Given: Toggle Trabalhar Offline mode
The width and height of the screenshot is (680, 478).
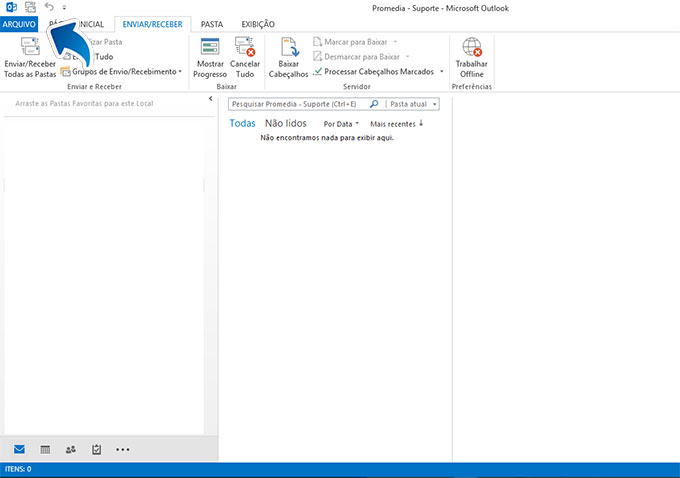Looking at the screenshot, I should (471, 58).
